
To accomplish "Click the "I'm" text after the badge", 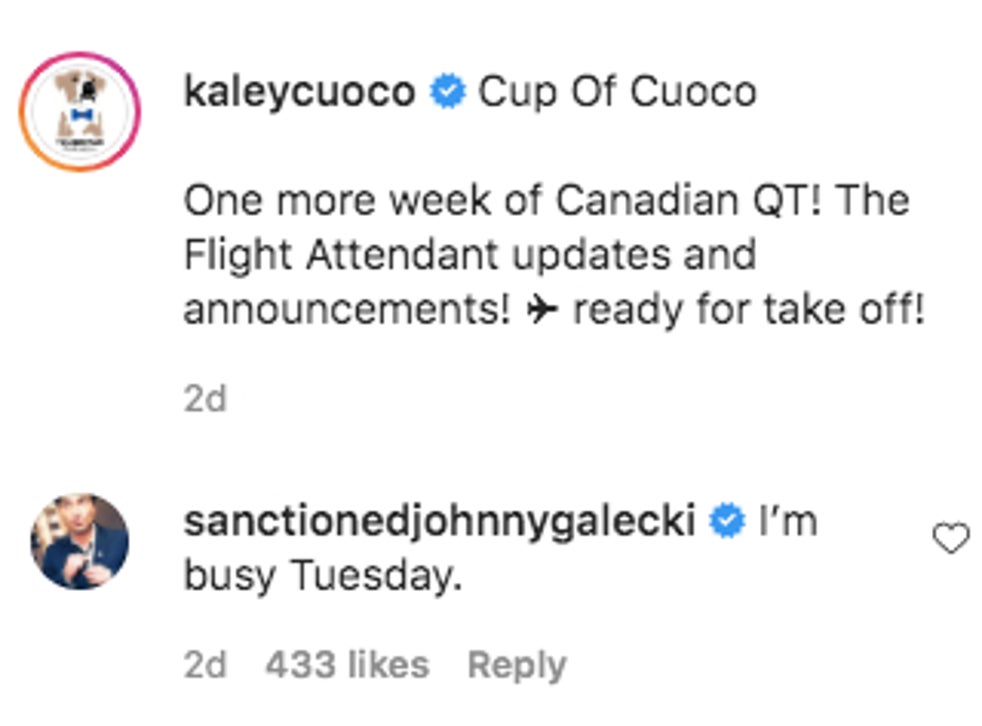I will 788,522.
